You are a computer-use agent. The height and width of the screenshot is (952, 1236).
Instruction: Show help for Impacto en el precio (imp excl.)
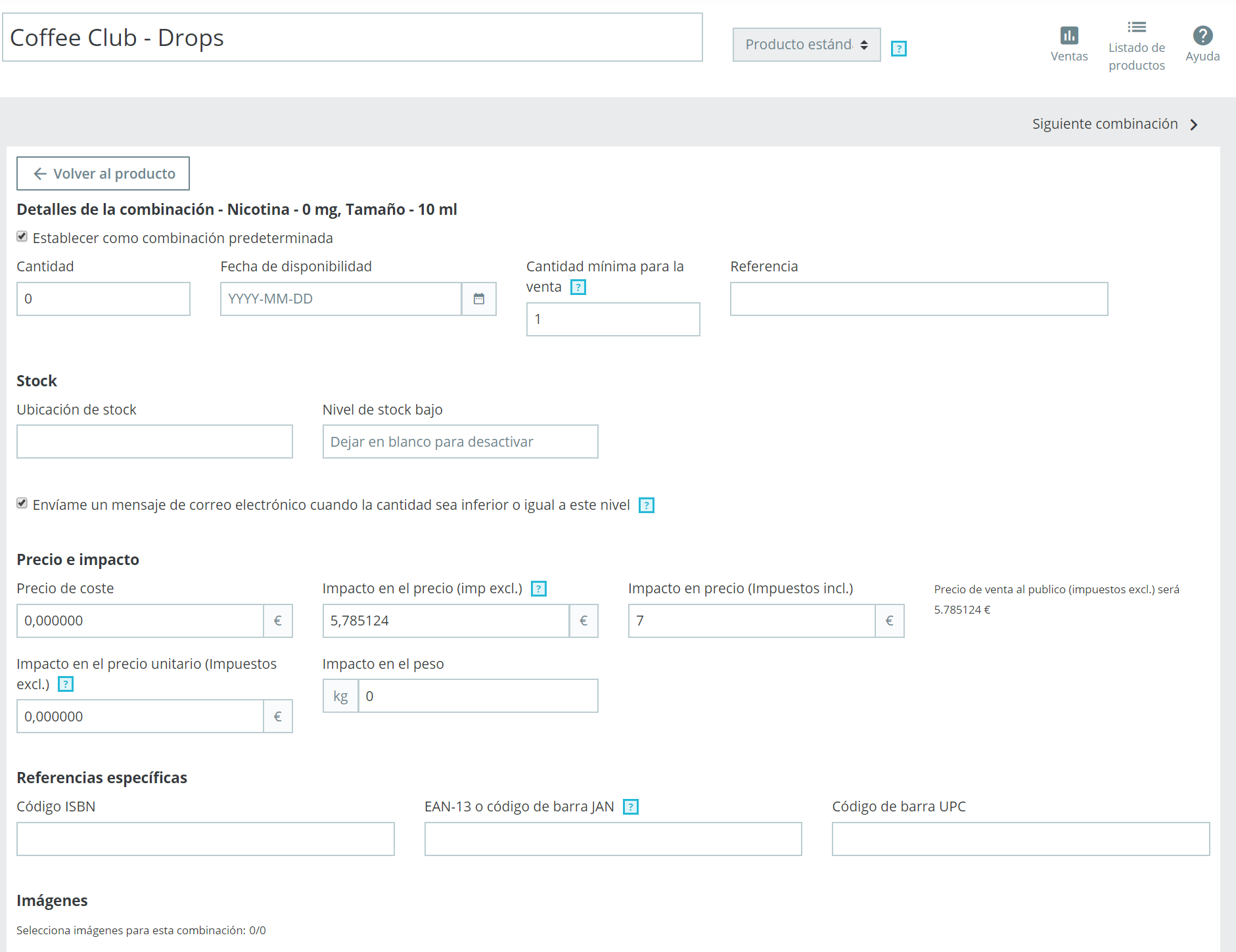539,589
